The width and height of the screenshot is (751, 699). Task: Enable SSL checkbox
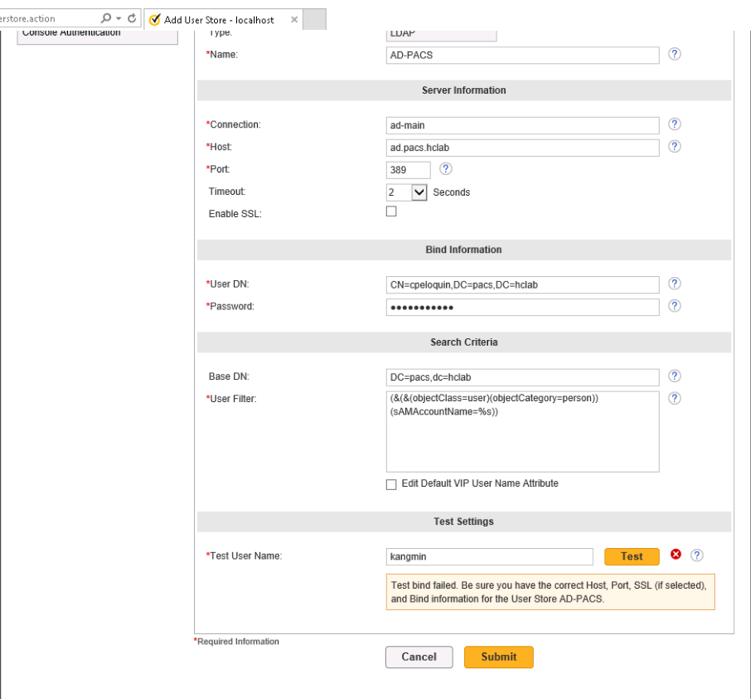click(391, 211)
